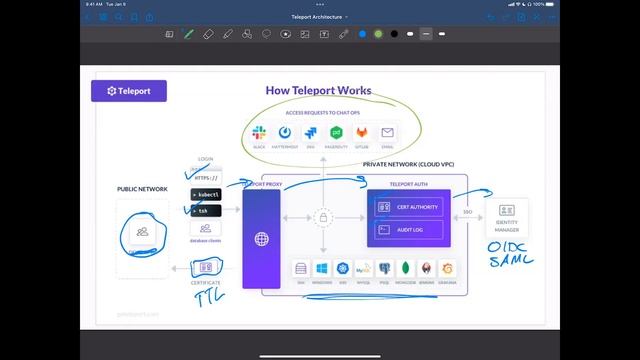The height and width of the screenshot is (360, 640).
Task: Click the 'How Teleport Works' heading
Action: pos(318,91)
